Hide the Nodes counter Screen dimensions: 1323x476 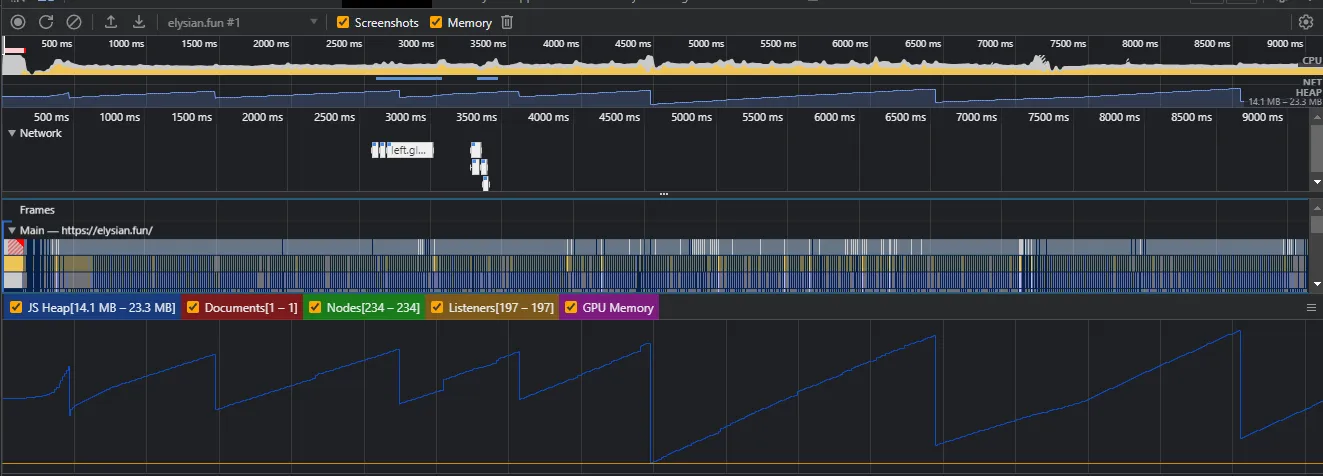click(x=314, y=308)
